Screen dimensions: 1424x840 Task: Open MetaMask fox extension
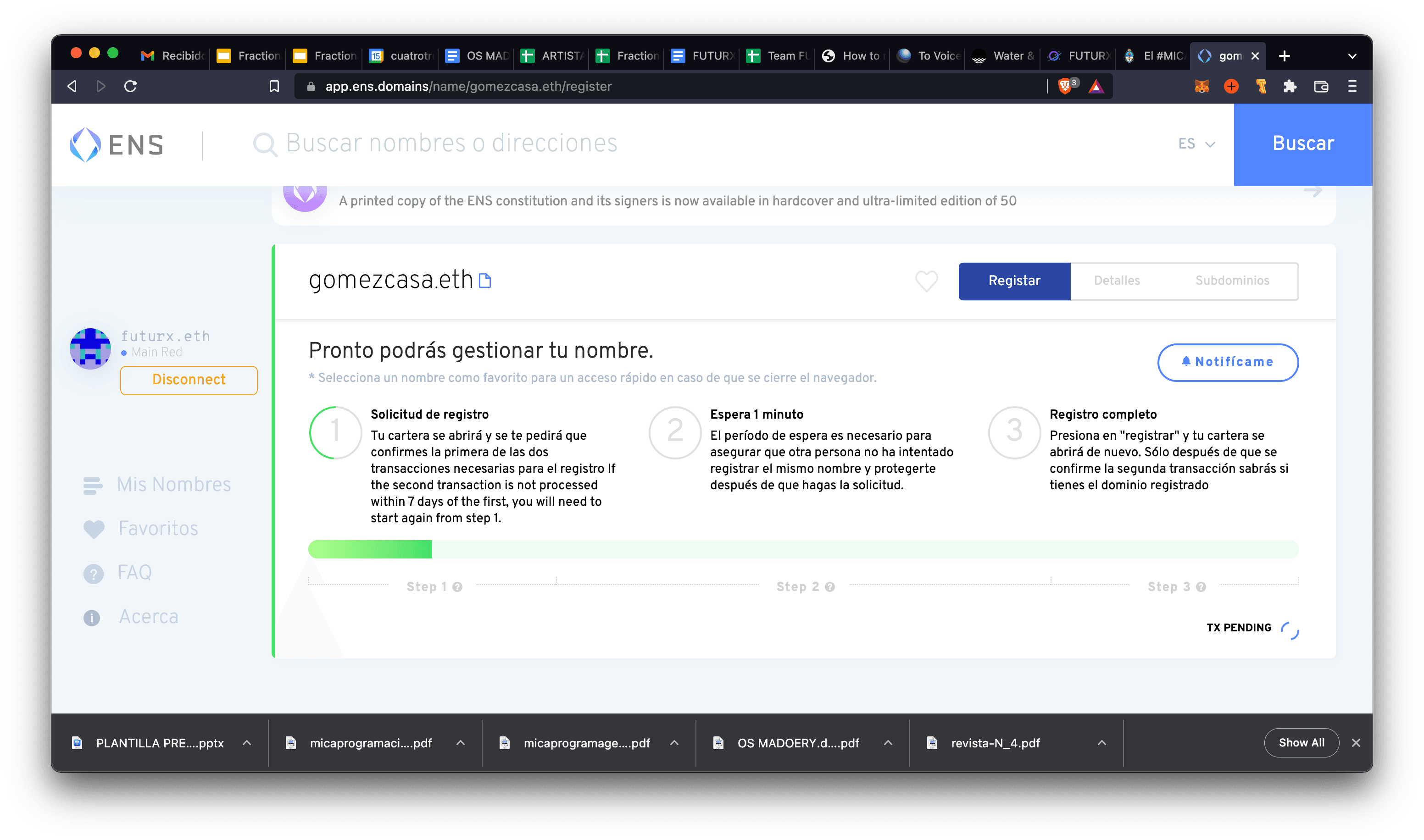tap(1201, 86)
